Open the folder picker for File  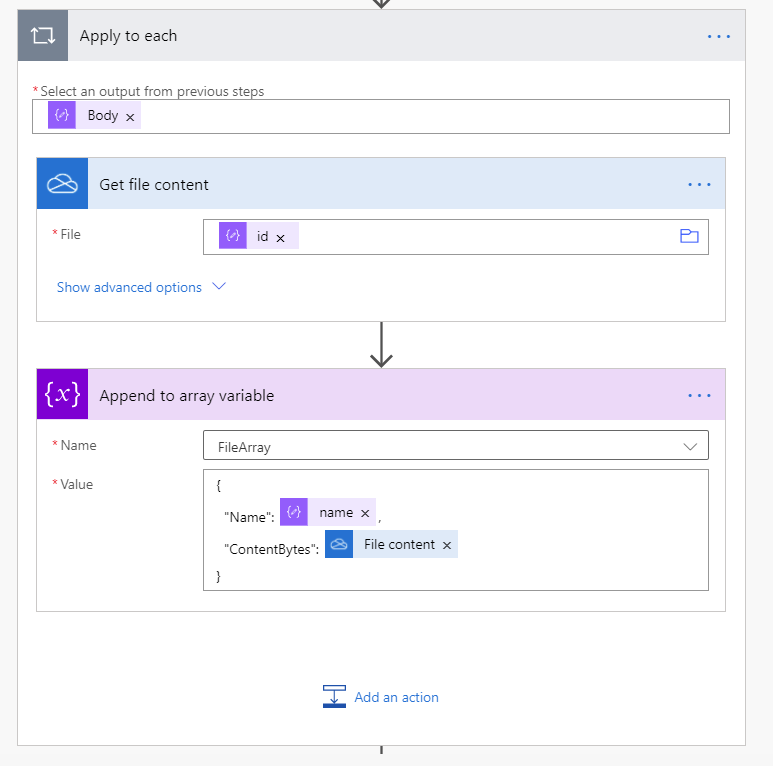pos(688,237)
